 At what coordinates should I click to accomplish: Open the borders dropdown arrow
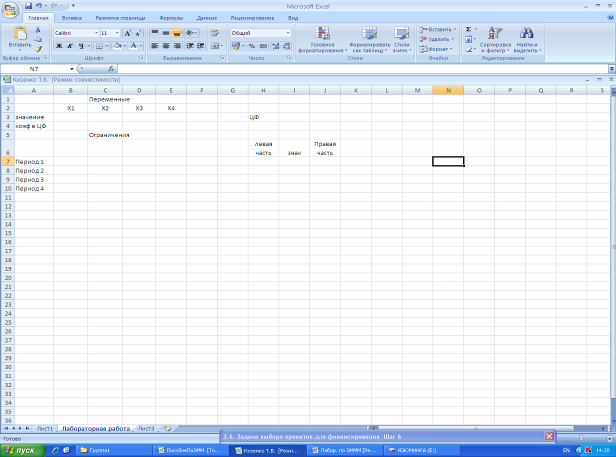[106, 46]
